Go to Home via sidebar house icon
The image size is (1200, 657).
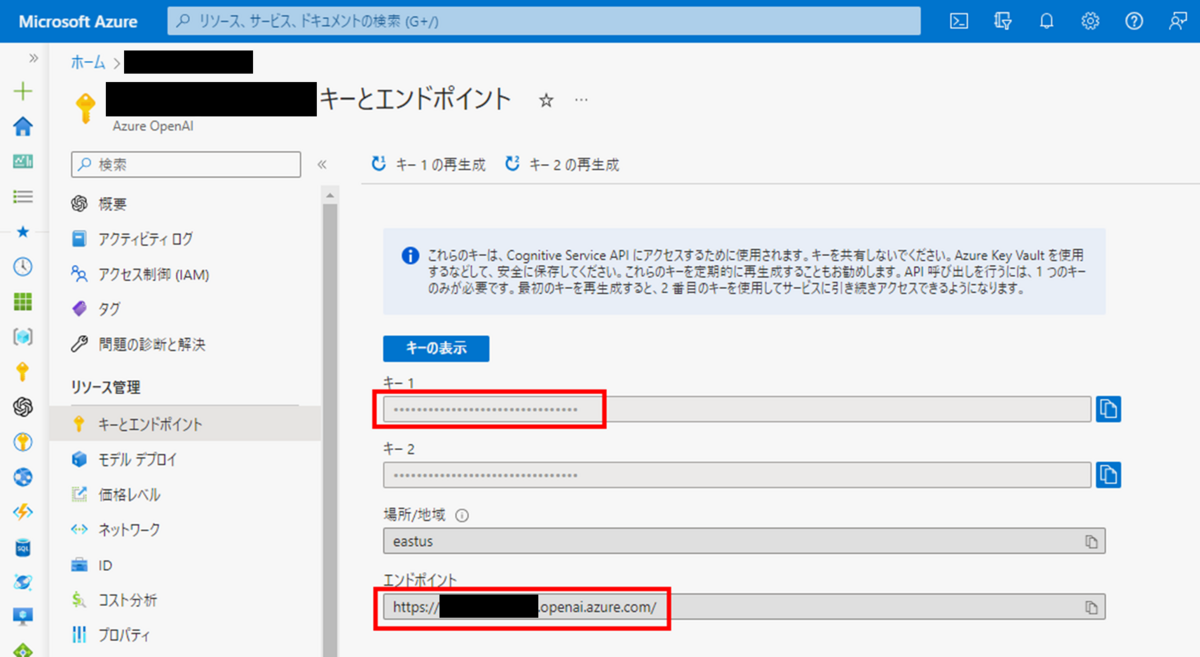point(22,126)
